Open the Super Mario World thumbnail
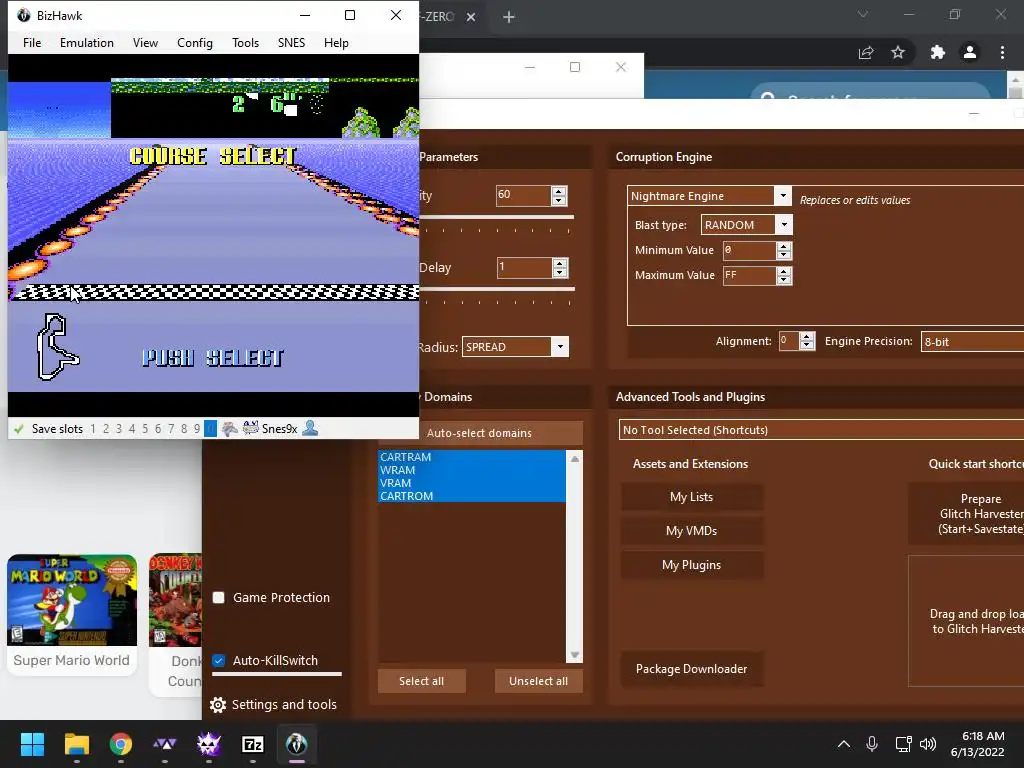This screenshot has height=768, width=1024. pyautogui.click(x=72, y=600)
